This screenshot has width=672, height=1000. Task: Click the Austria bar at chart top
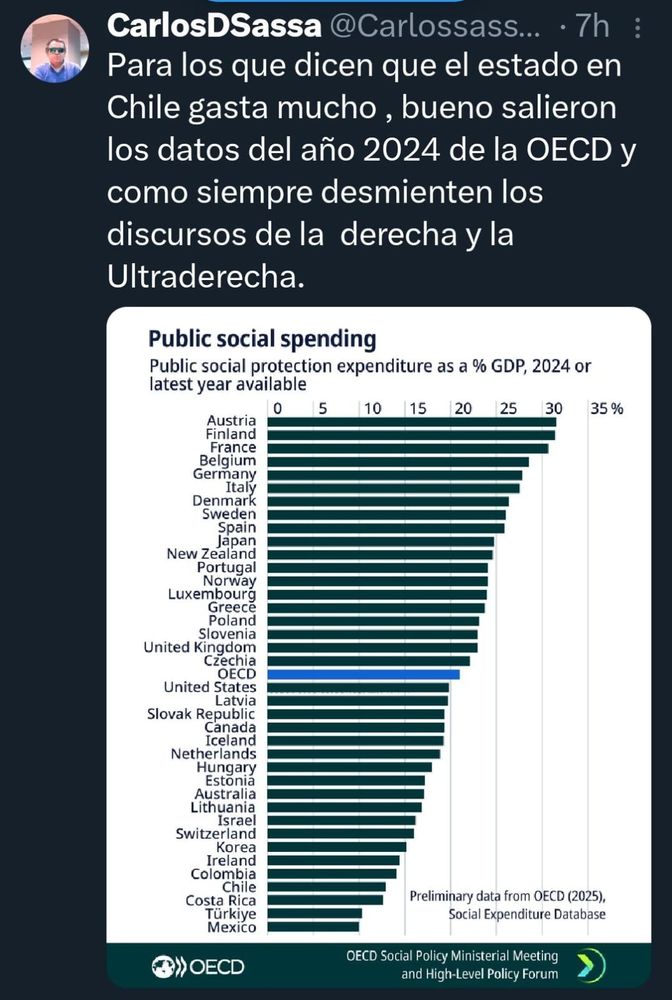point(412,422)
